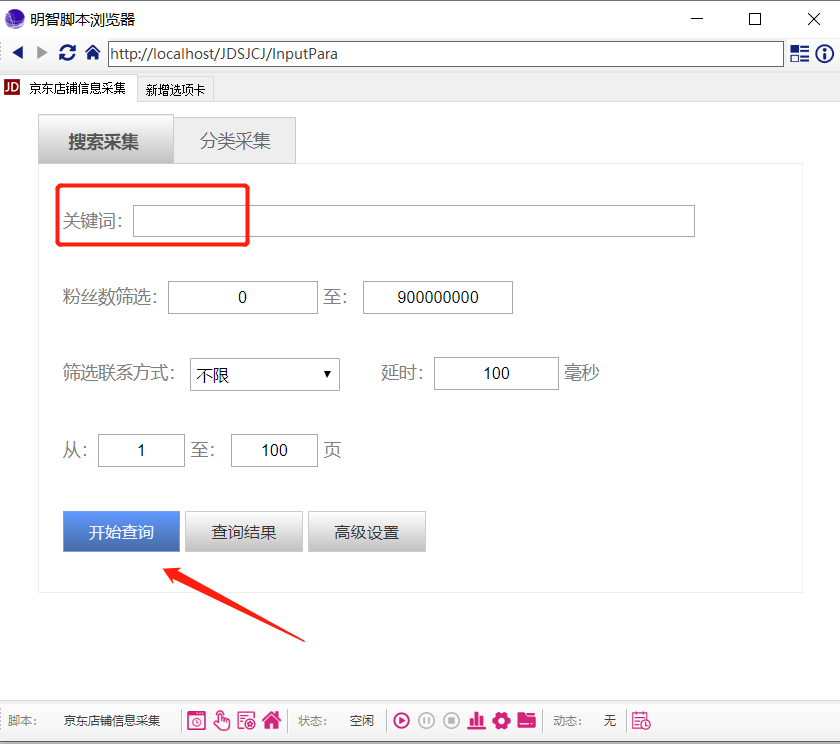
Task: Click the 毫秒 unit text
Action: click(x=581, y=373)
